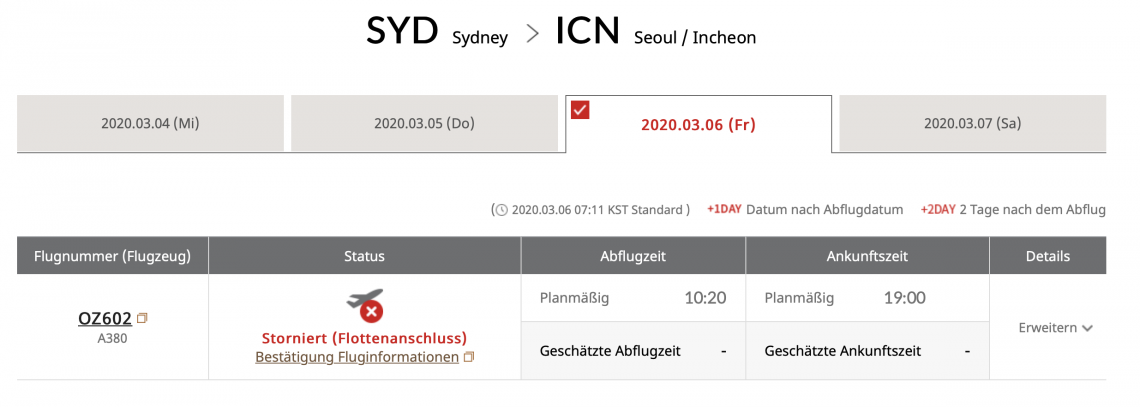Viewport: 1140px width, 407px height.
Task: Click the red checkmark on the selected date tab
Action: click(x=580, y=109)
